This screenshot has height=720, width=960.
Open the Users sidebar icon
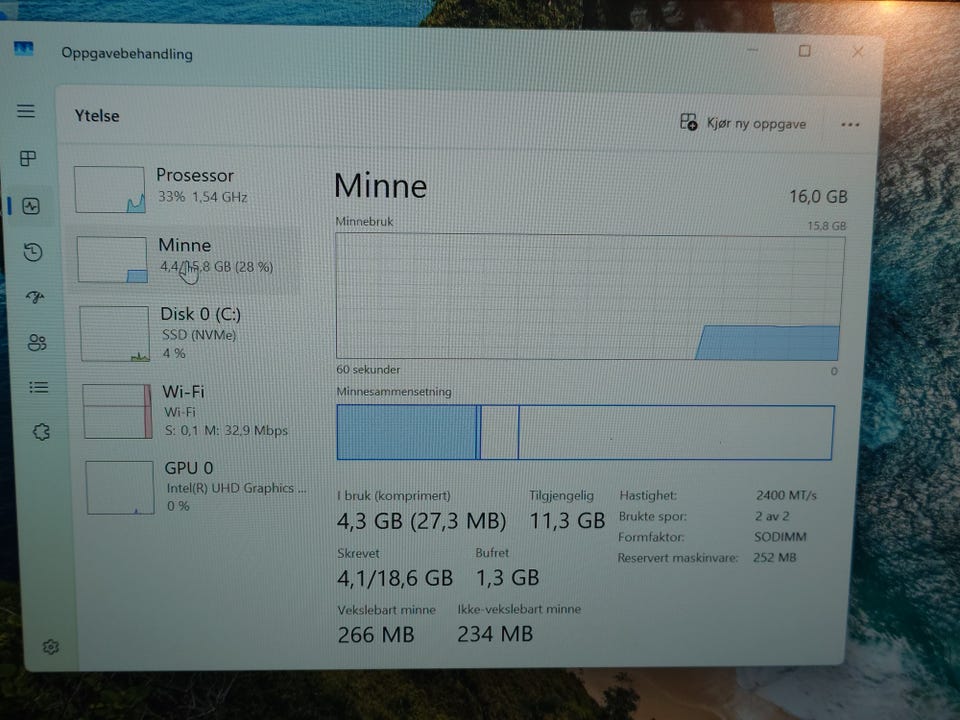click(37, 342)
